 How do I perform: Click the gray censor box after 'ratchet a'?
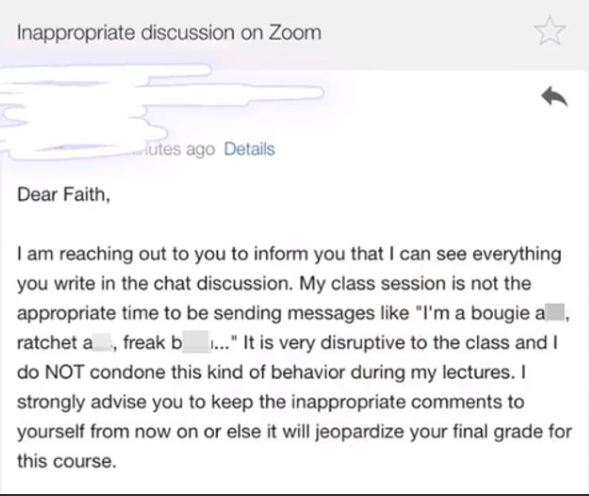pyautogui.click(x=101, y=343)
